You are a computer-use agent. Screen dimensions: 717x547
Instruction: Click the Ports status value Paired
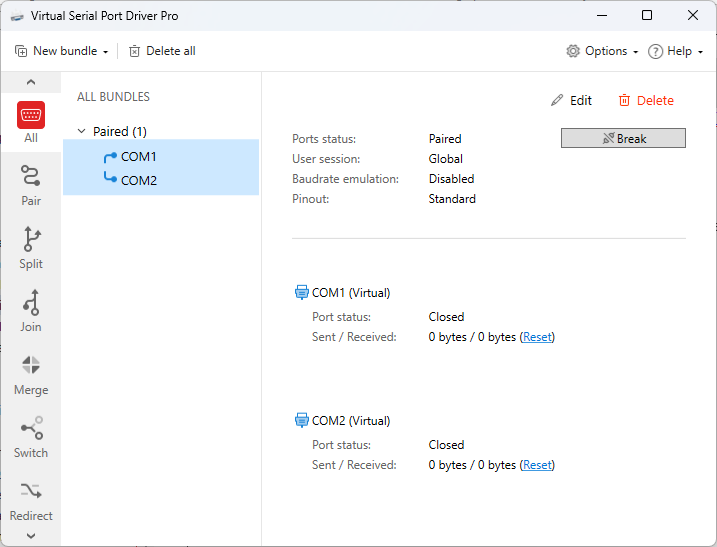(x=445, y=139)
